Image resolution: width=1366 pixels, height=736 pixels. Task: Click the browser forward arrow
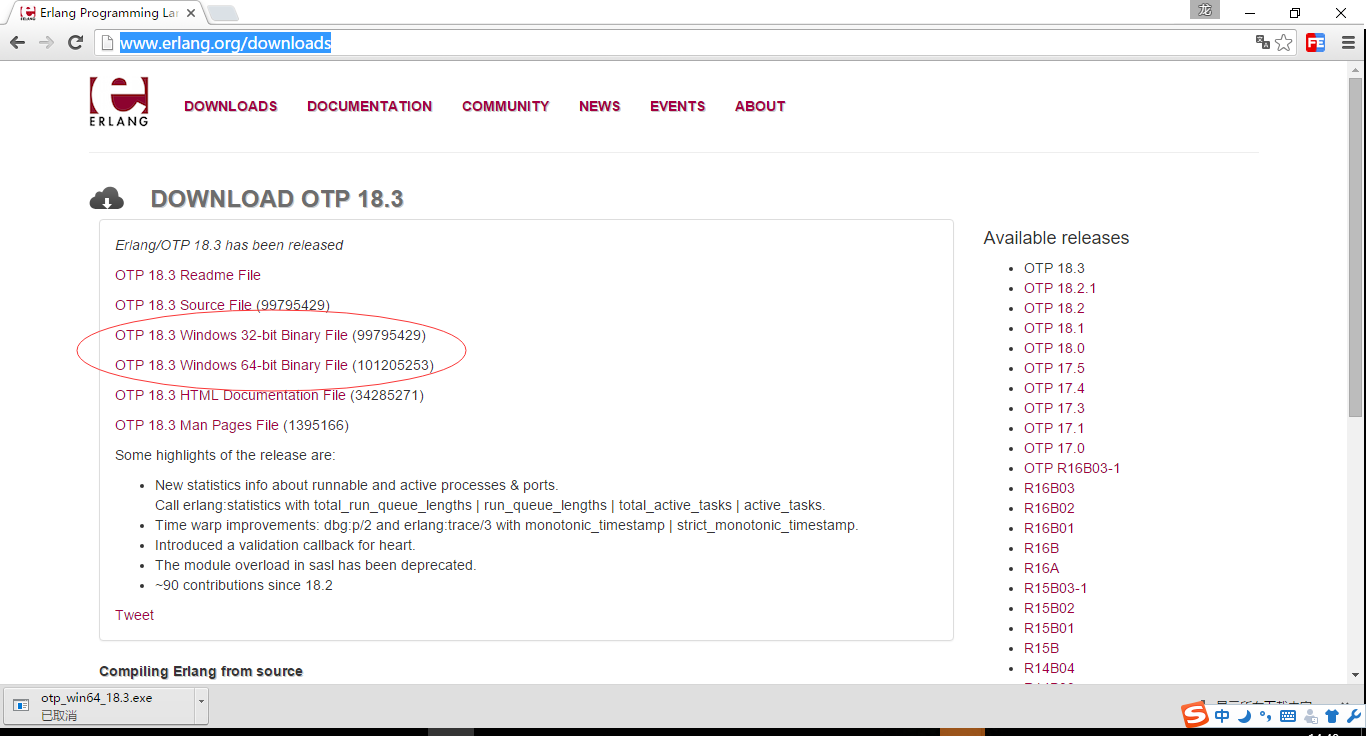pos(46,43)
